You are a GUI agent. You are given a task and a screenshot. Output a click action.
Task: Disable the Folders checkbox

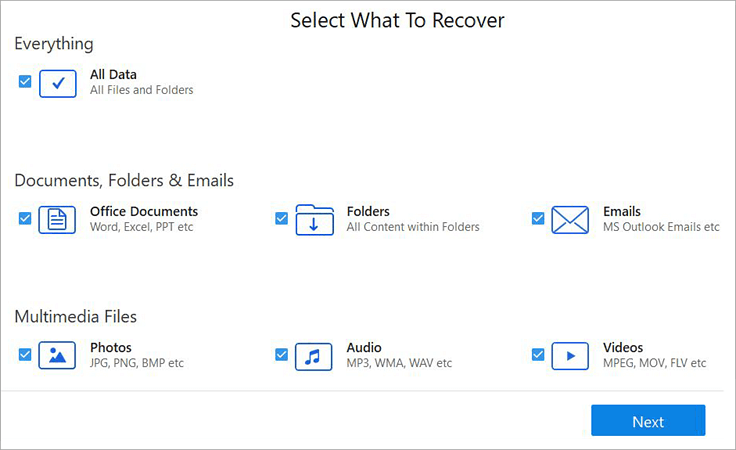(281, 218)
